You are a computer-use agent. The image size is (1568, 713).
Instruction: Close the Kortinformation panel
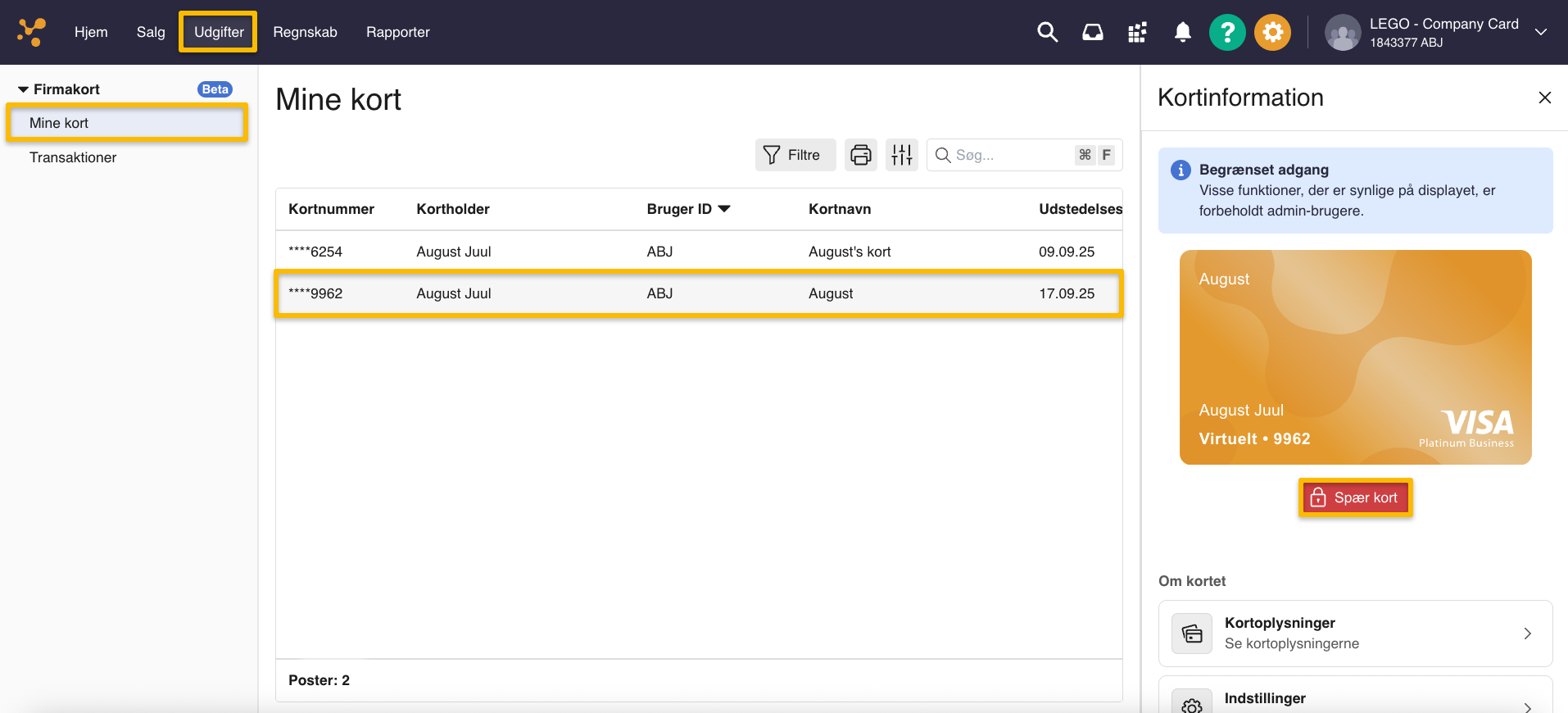coord(1544,98)
